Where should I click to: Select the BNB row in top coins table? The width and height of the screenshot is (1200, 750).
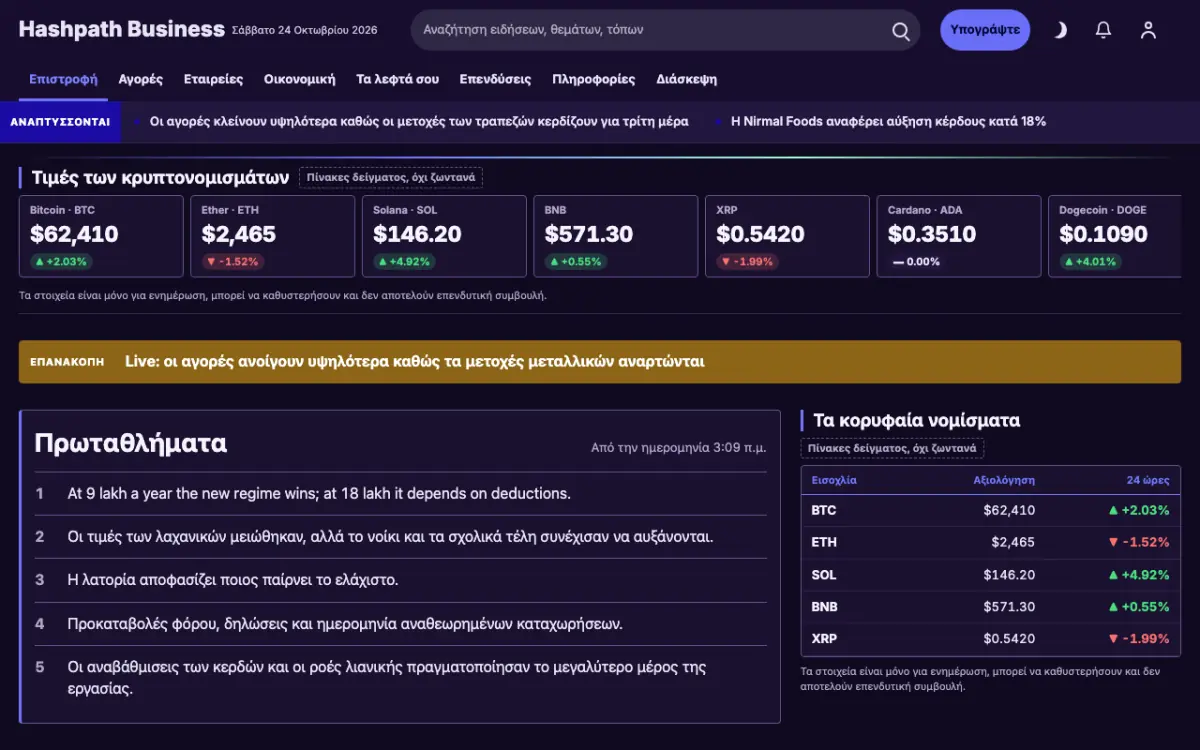click(991, 606)
